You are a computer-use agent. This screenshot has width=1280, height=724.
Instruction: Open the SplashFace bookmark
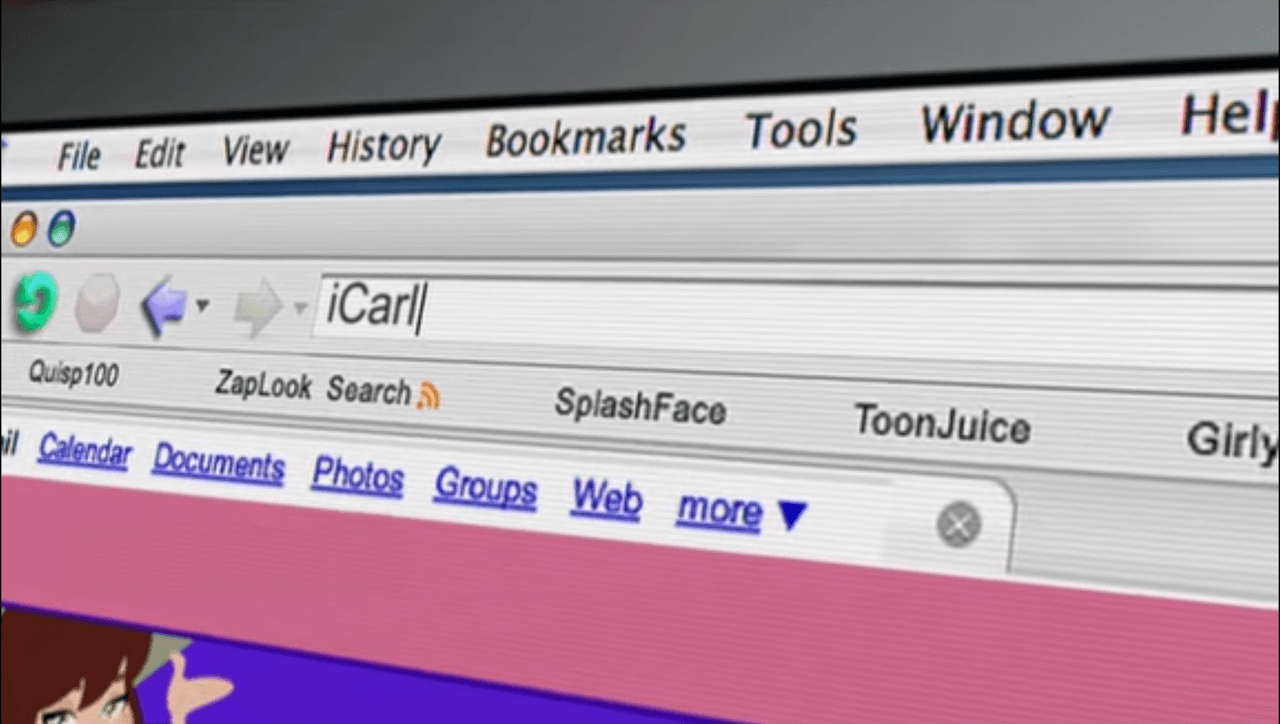pyautogui.click(x=640, y=406)
